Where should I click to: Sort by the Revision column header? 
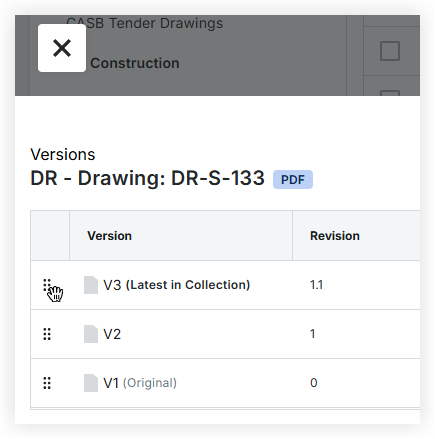tap(335, 236)
